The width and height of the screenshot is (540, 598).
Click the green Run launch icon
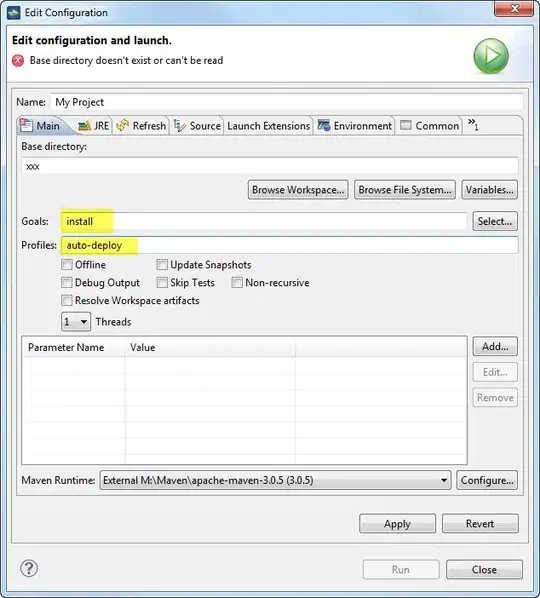(491, 56)
